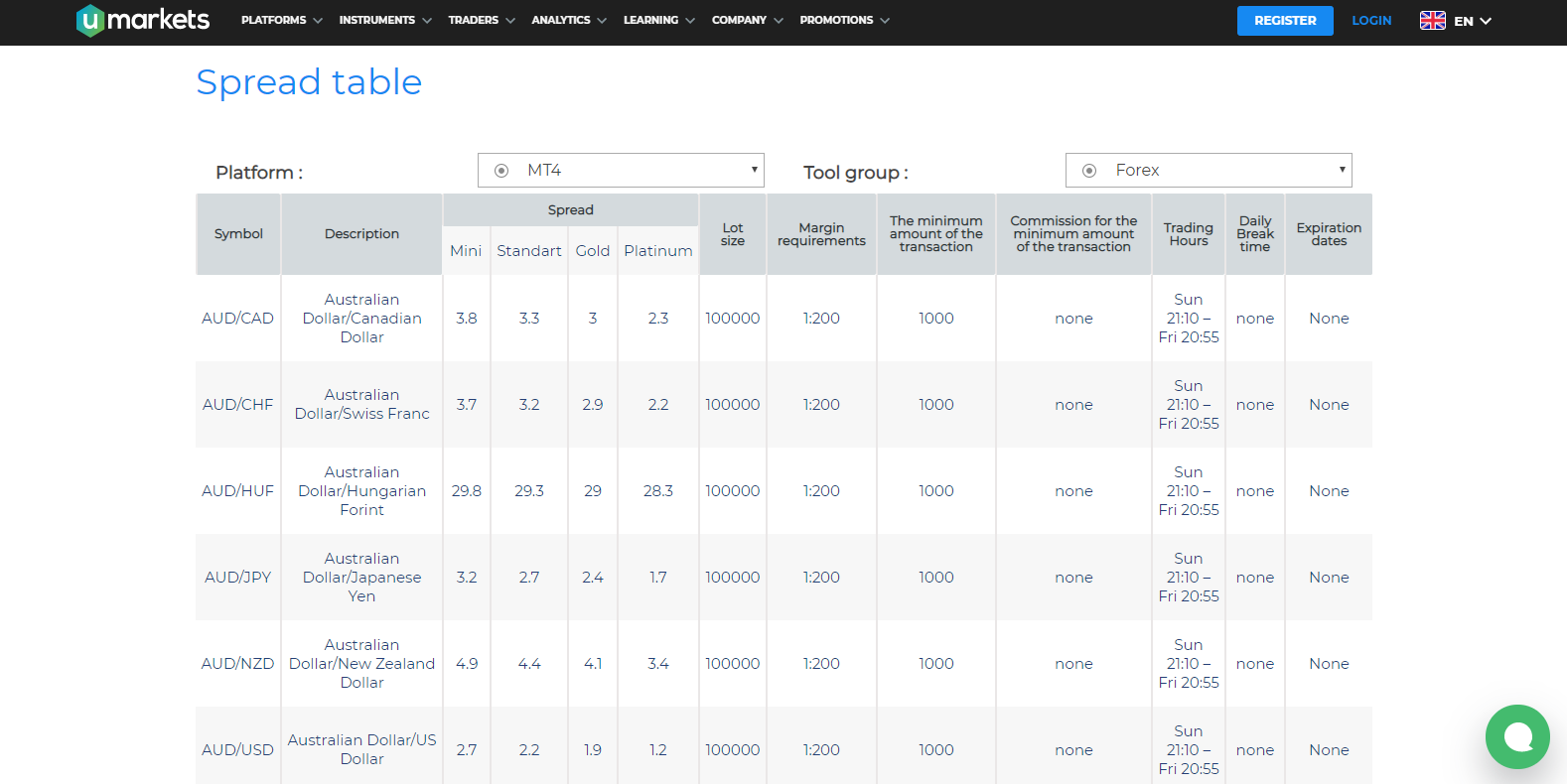
Task: Show the Promotions menu
Action: 844,20
